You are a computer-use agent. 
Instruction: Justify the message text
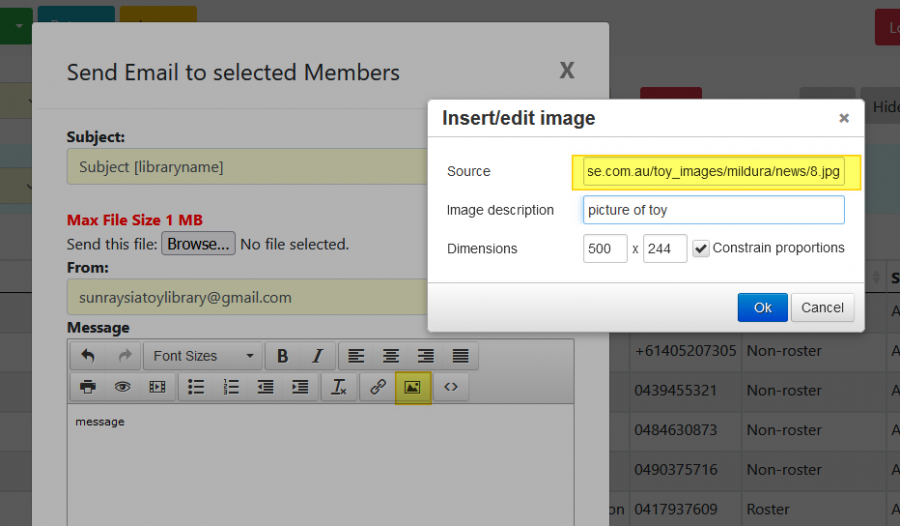pos(460,356)
